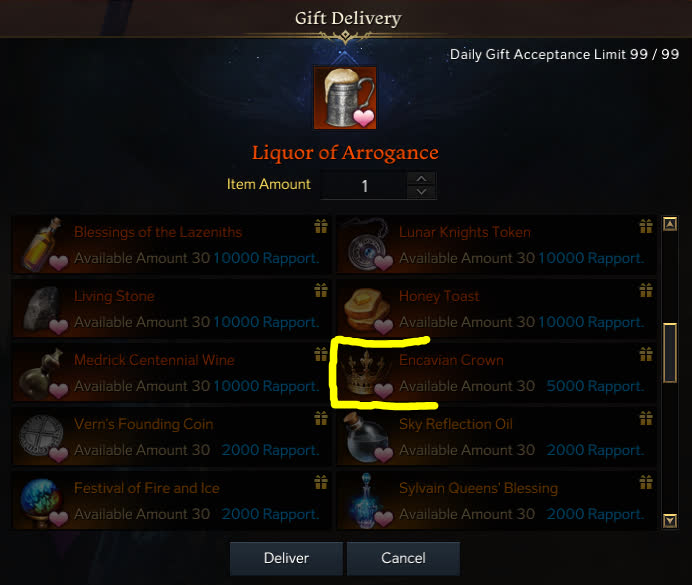The image size is (692, 585).
Task: Click the Sky Reflection Oil flask icon
Action: (367, 436)
